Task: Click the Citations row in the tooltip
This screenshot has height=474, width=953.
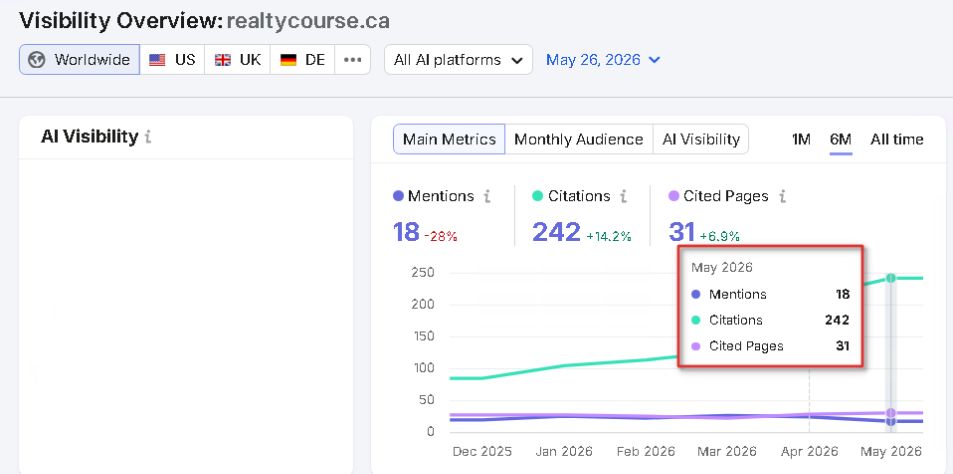Action: pos(770,320)
